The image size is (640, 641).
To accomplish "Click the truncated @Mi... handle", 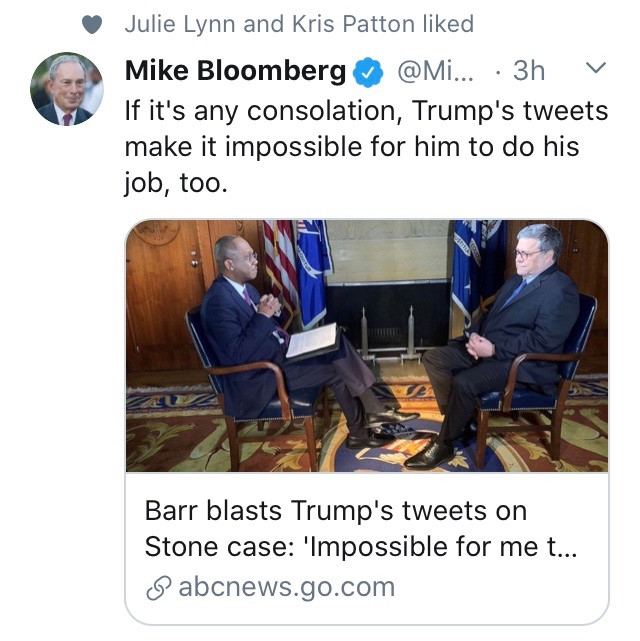I will (x=434, y=71).
